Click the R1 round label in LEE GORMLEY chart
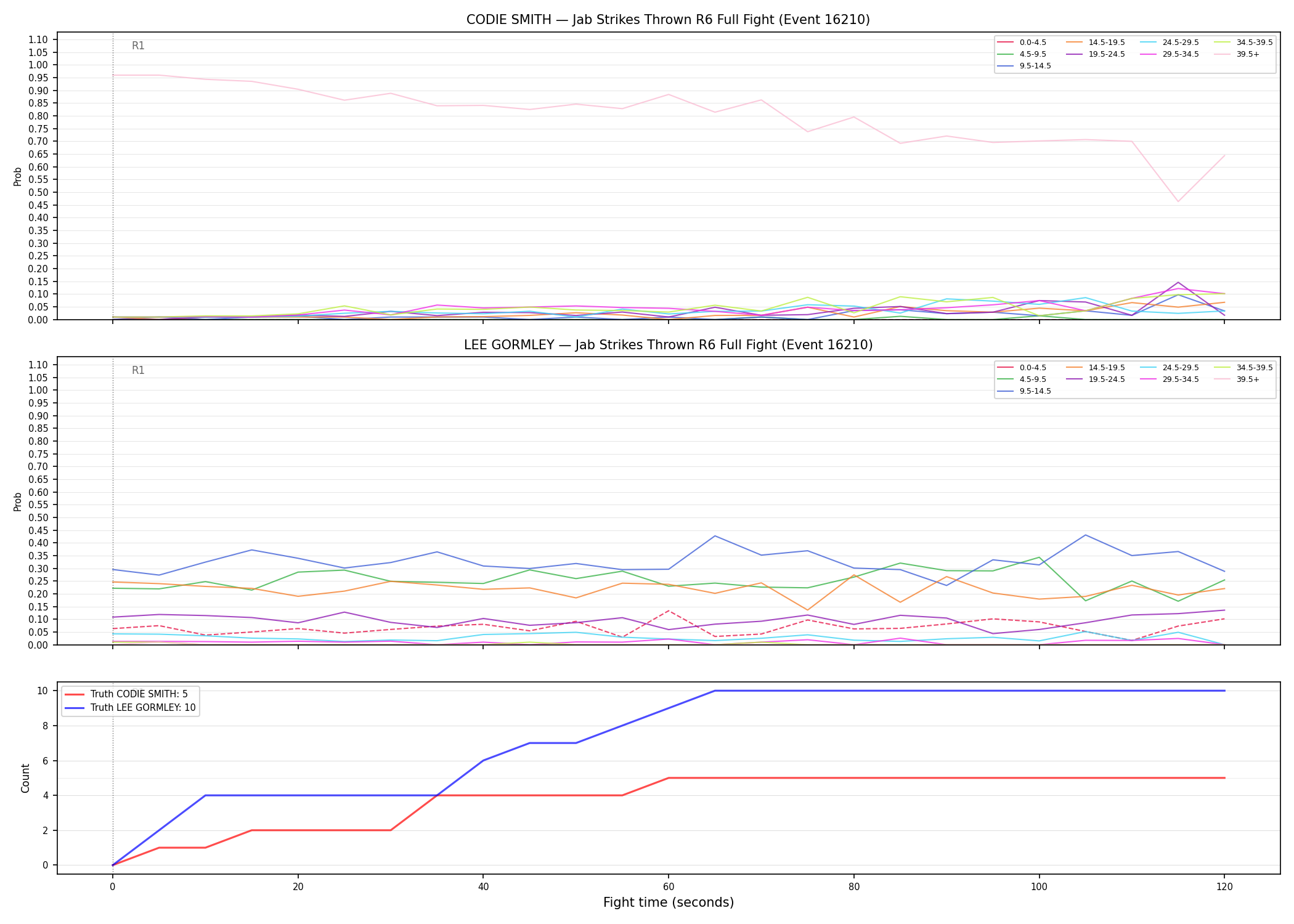The image size is (1294, 924). pos(138,370)
